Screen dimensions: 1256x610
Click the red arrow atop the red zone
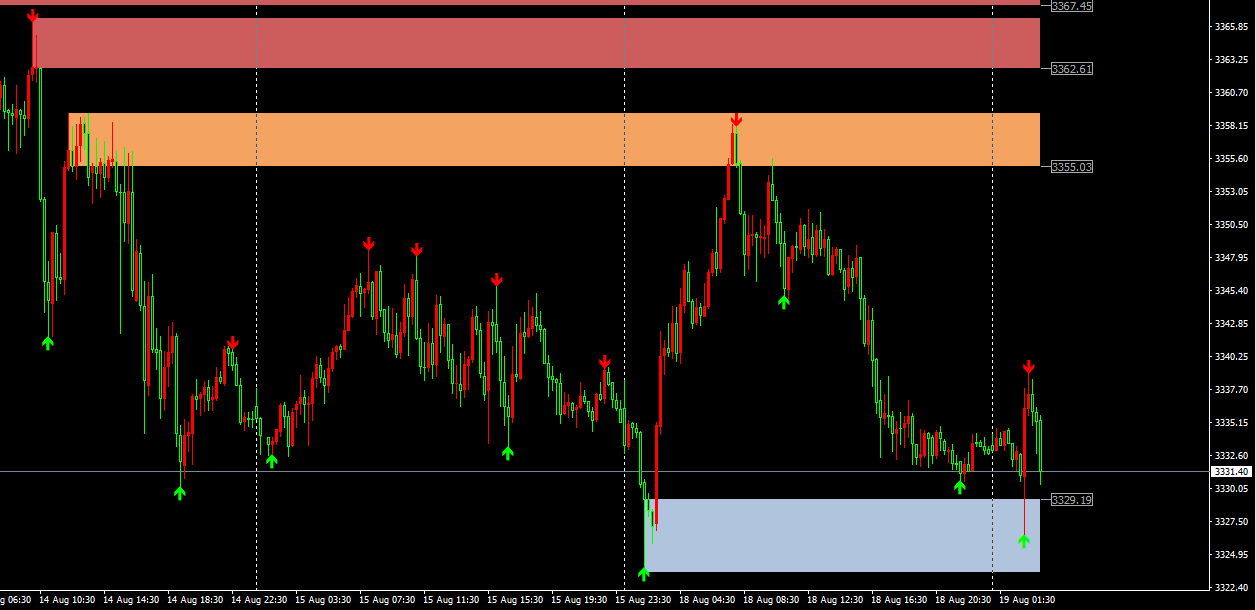click(33, 16)
